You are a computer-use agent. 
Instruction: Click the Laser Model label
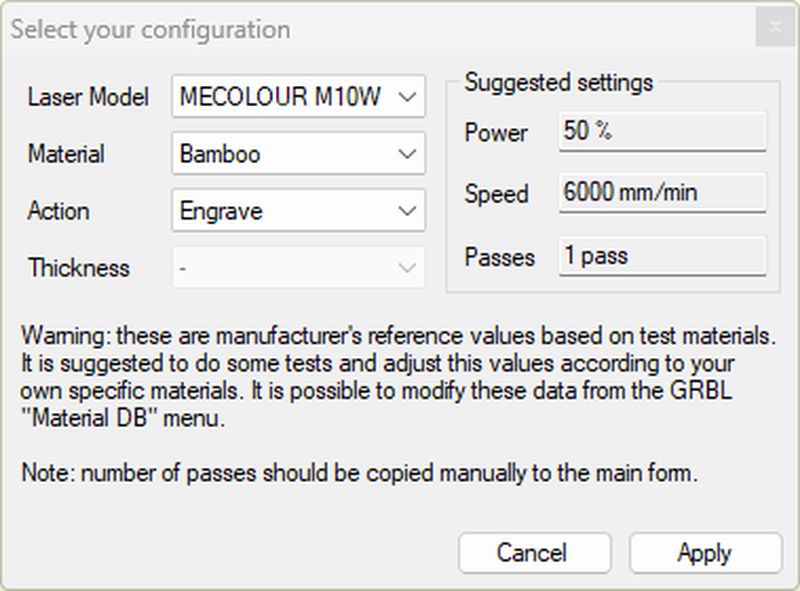pyautogui.click(x=88, y=97)
